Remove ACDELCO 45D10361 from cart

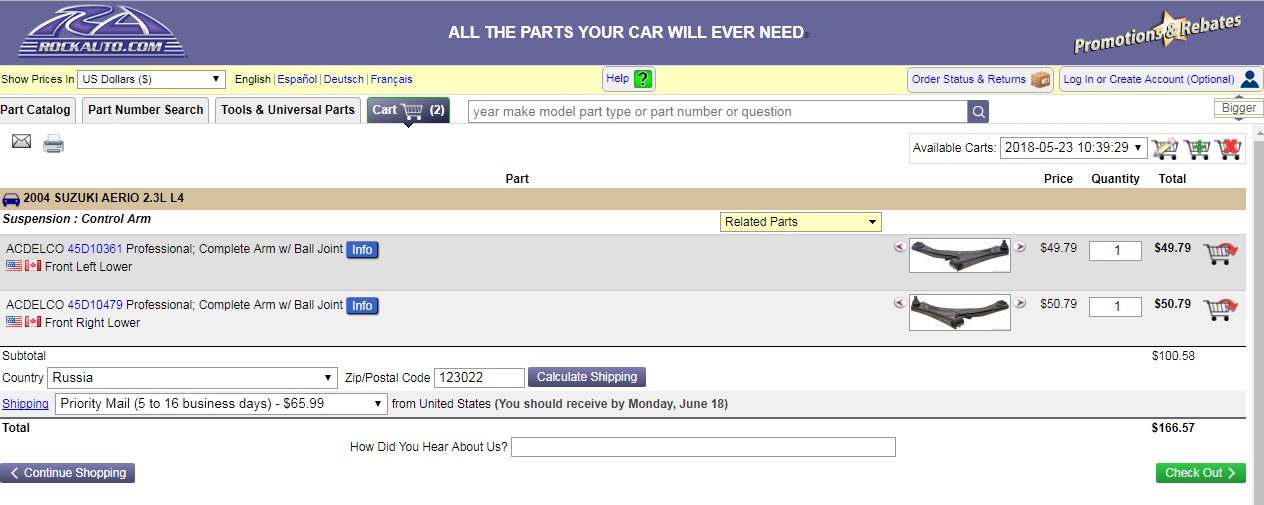coord(1219,254)
